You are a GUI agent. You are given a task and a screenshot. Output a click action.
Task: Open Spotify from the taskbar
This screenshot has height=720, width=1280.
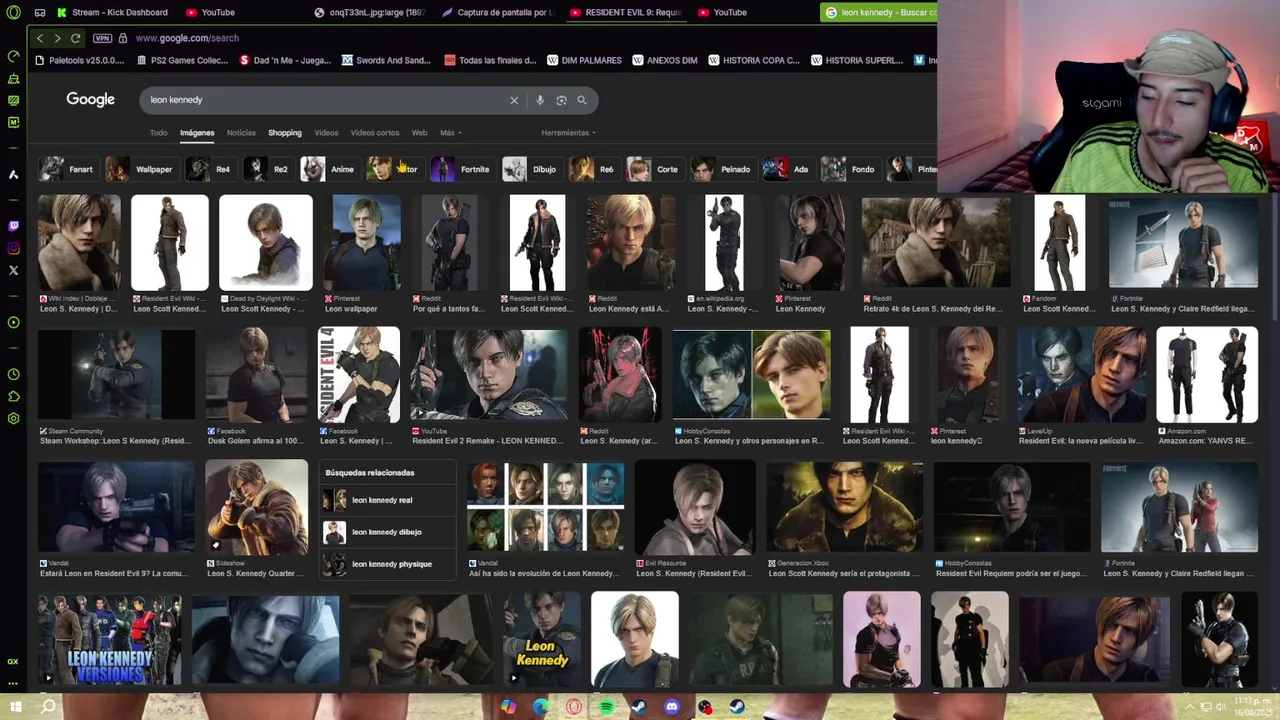click(x=607, y=707)
